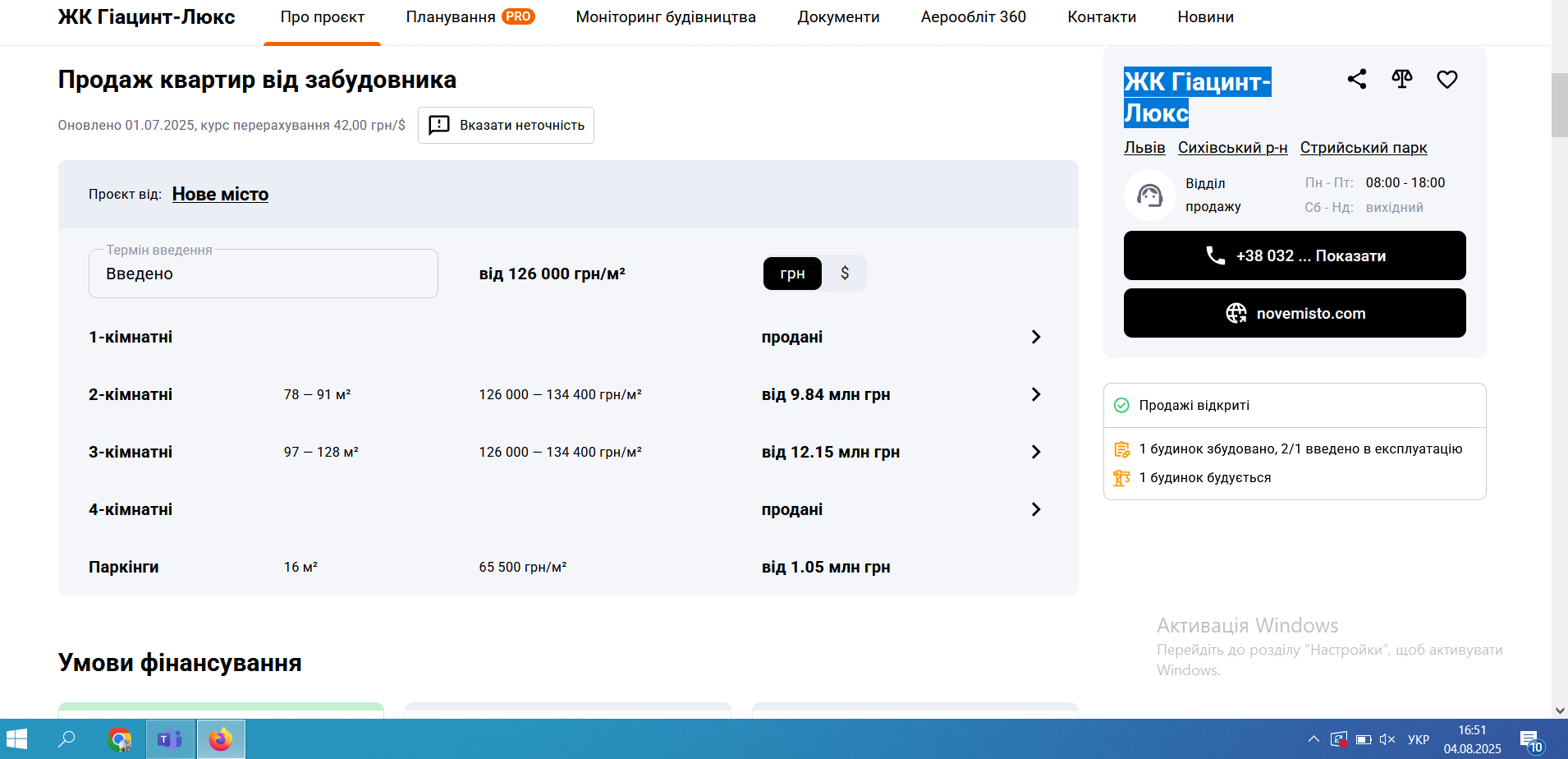Click продані status in 1-кімнатні row
This screenshot has height=759, width=1568.
(792, 337)
